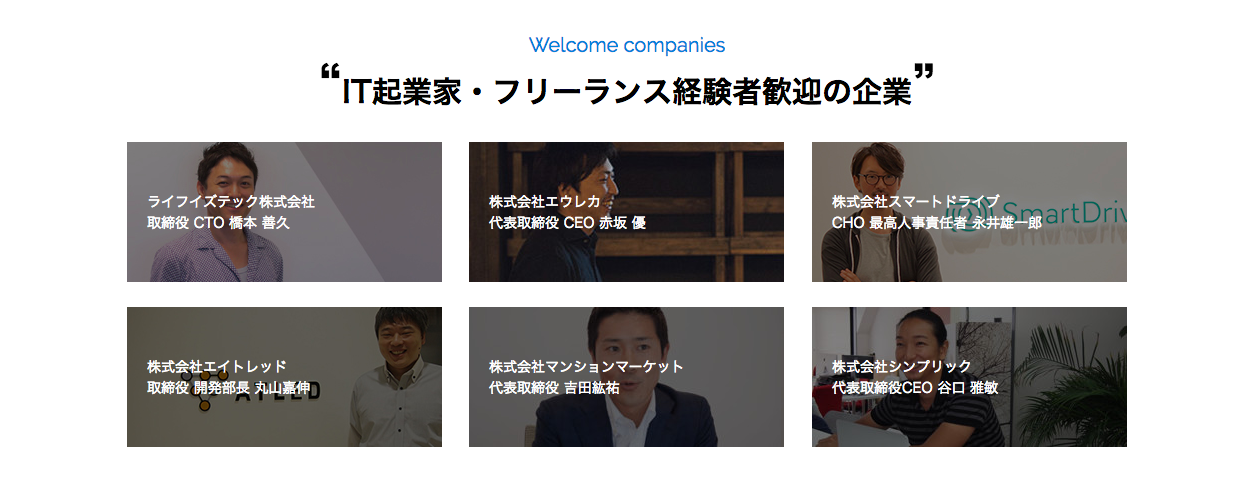Open the 株式会社エイトレッド company card
The height and width of the screenshot is (480, 1242).
[284, 377]
